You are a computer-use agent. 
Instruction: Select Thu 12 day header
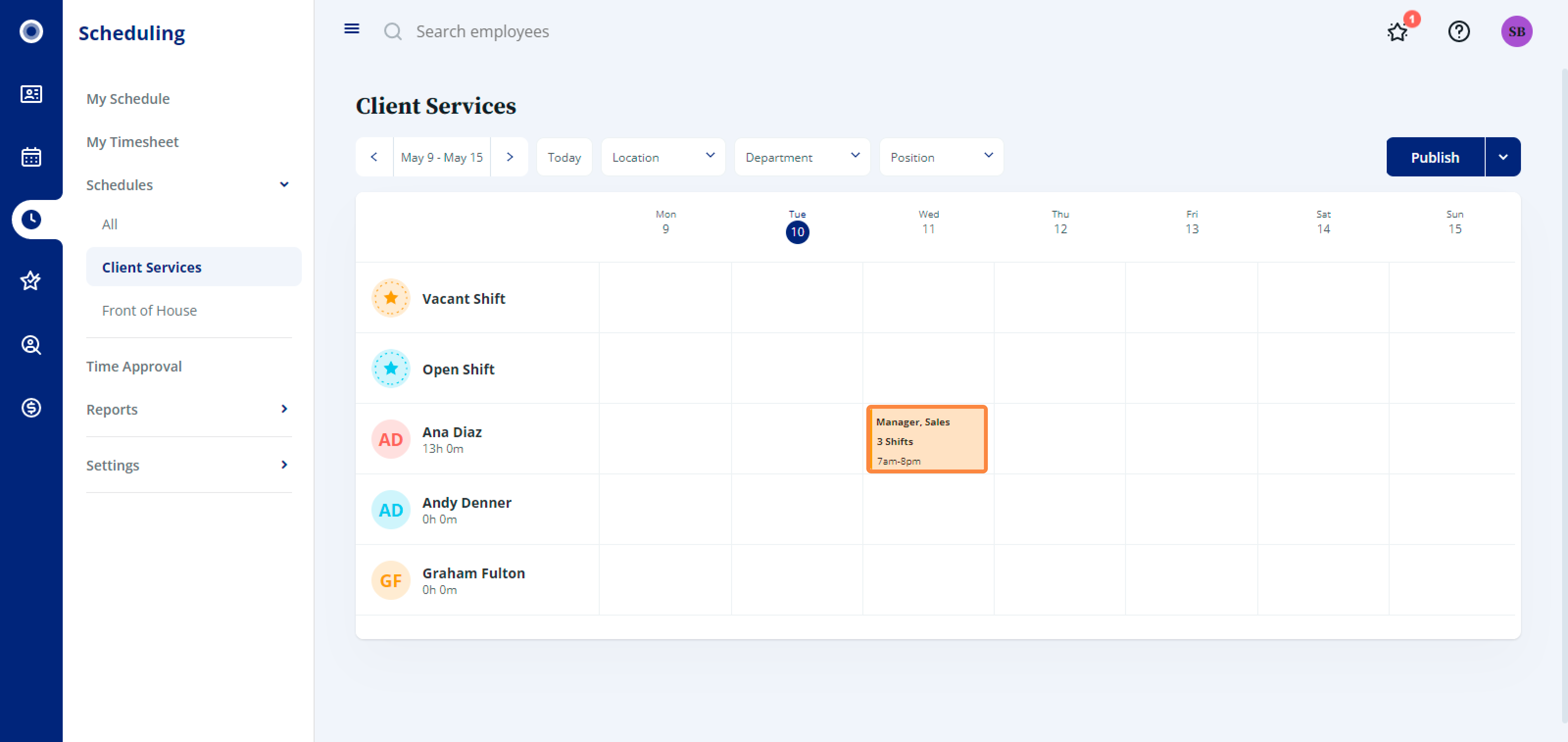click(1060, 222)
